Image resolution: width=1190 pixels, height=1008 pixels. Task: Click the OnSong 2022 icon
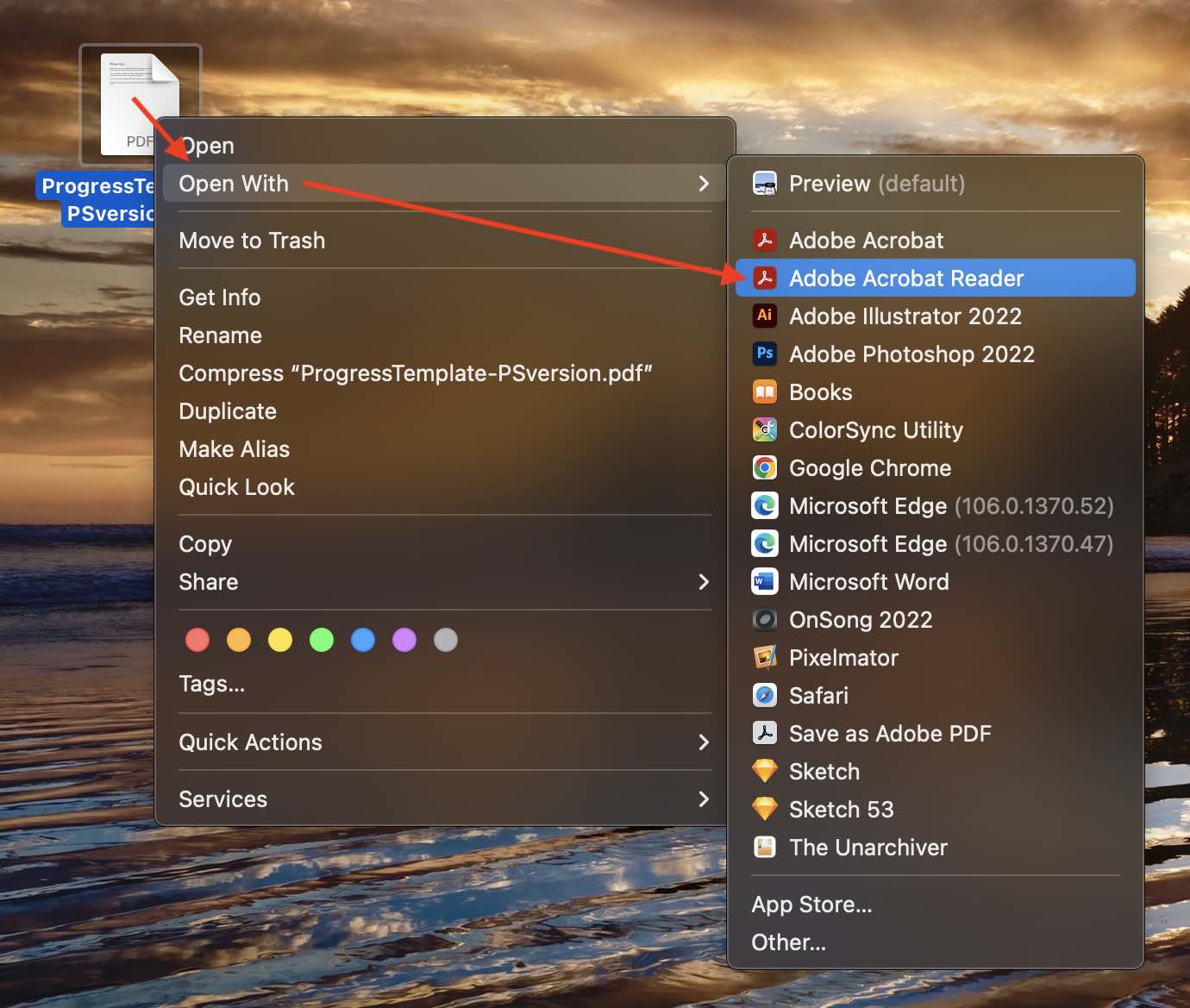point(764,620)
